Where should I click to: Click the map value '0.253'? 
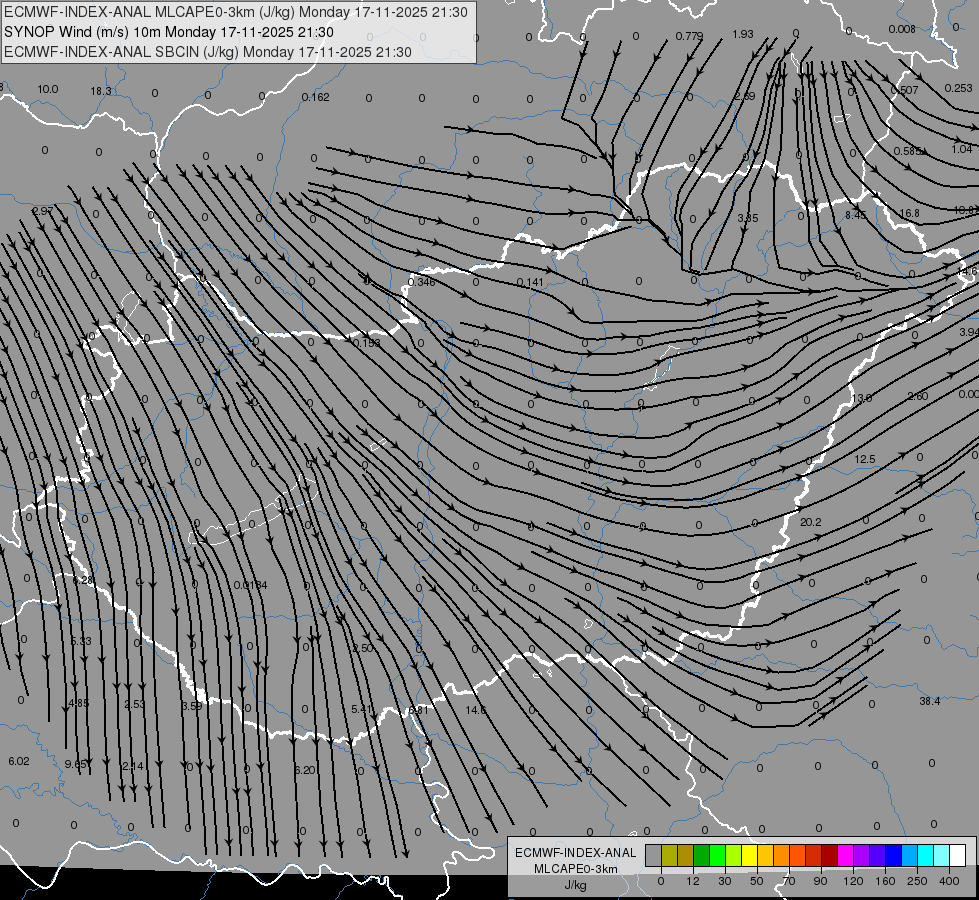point(958,89)
